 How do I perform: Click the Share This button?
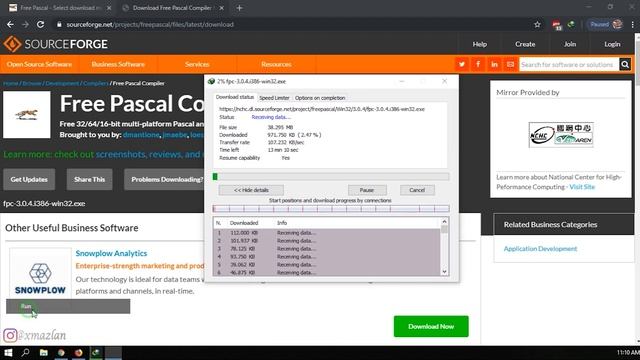pos(89,180)
